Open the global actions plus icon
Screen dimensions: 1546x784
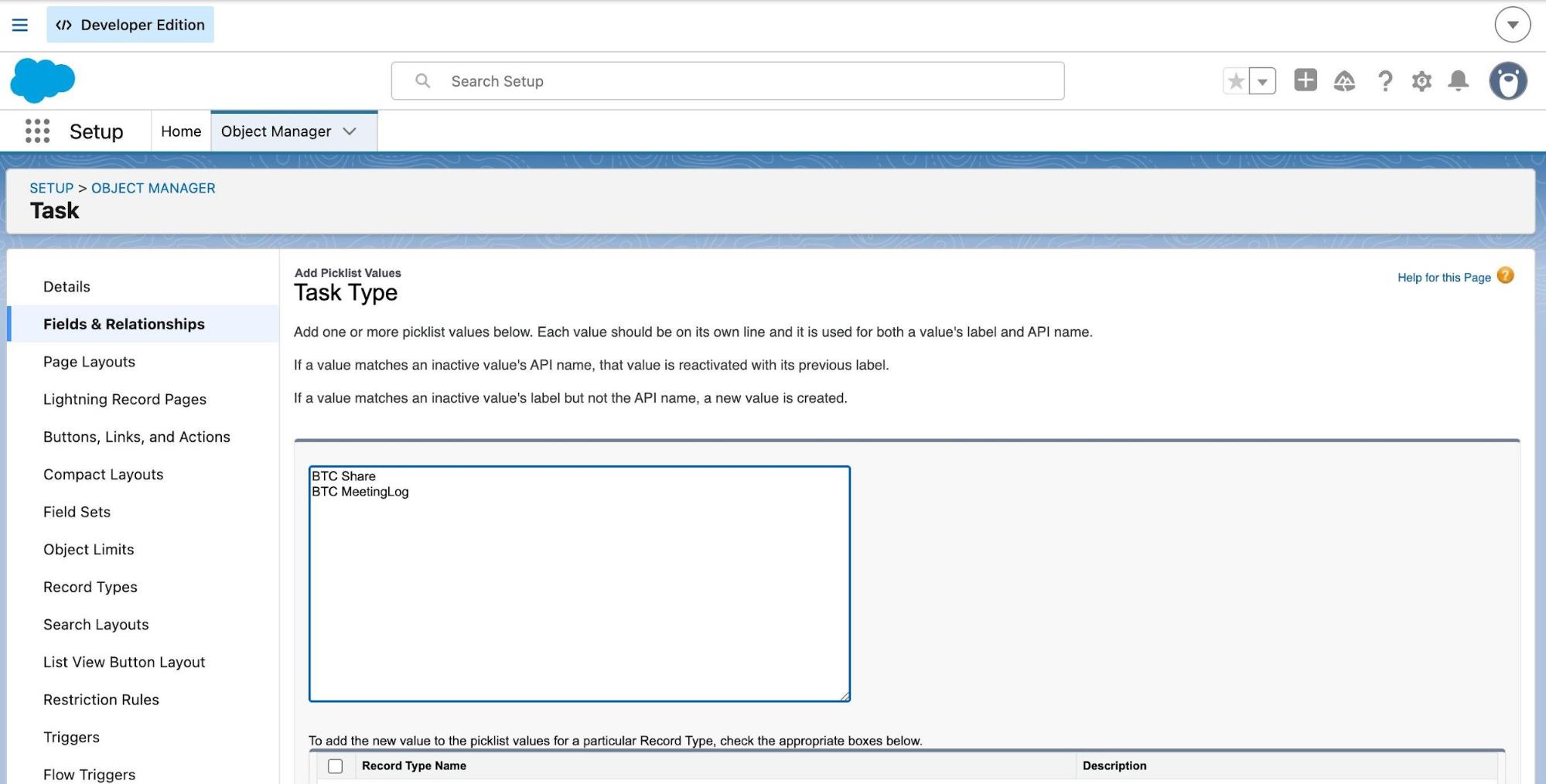coord(1305,80)
